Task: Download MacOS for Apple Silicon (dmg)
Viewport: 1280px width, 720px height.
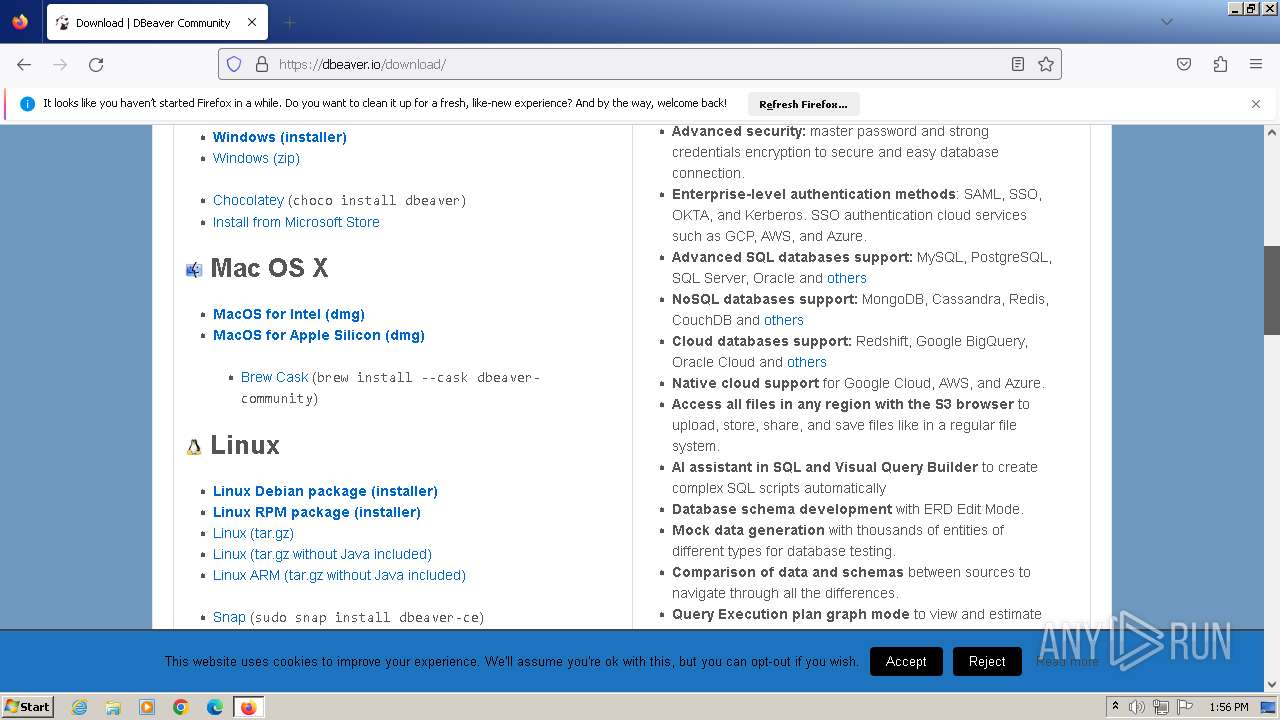Action: (x=319, y=335)
